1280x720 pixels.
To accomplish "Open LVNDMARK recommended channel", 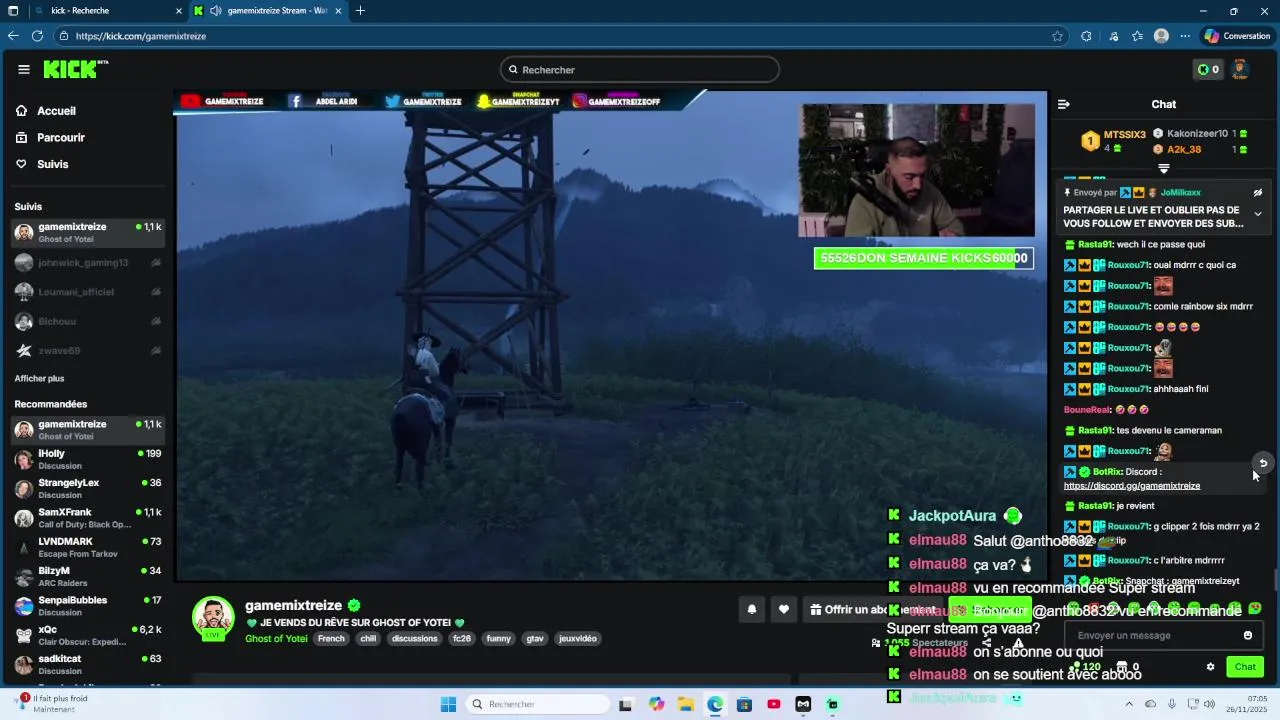I will (88, 548).
